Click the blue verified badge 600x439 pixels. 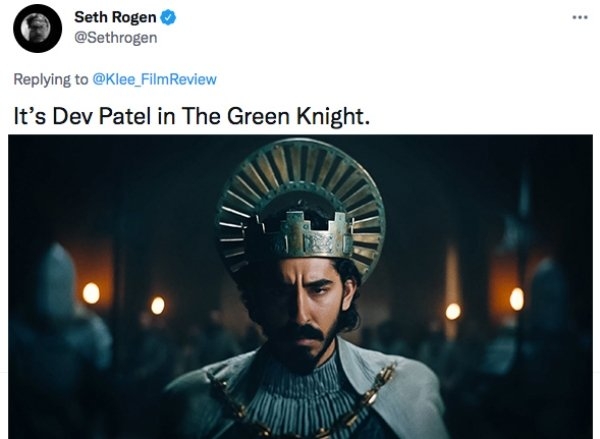(170, 18)
